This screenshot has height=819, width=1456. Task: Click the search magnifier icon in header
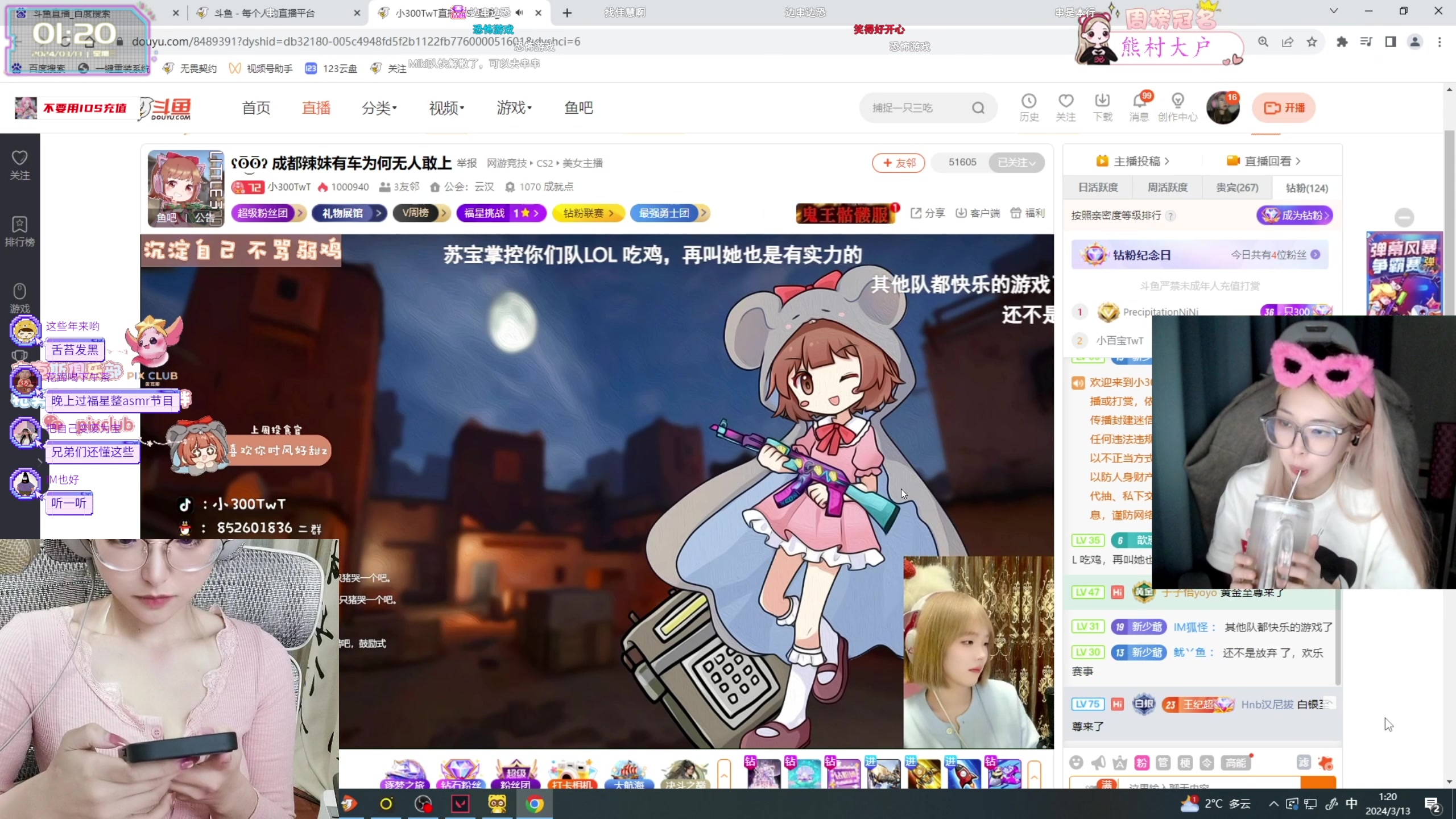[978, 107]
